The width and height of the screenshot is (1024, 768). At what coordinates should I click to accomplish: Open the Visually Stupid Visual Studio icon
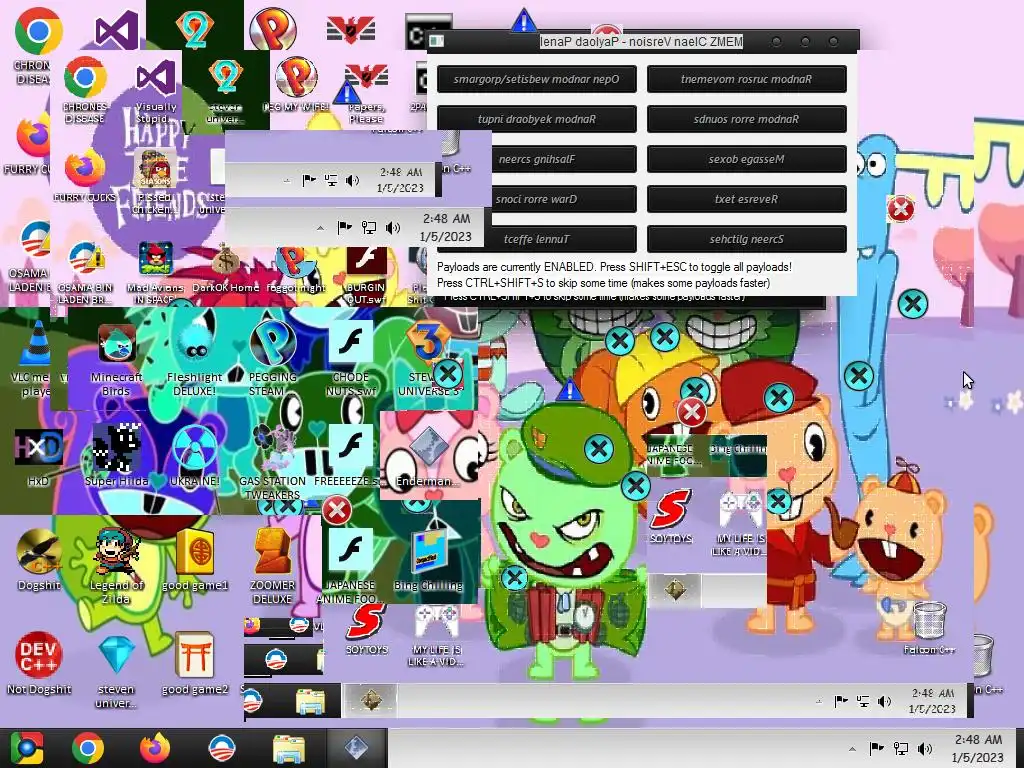point(155,93)
